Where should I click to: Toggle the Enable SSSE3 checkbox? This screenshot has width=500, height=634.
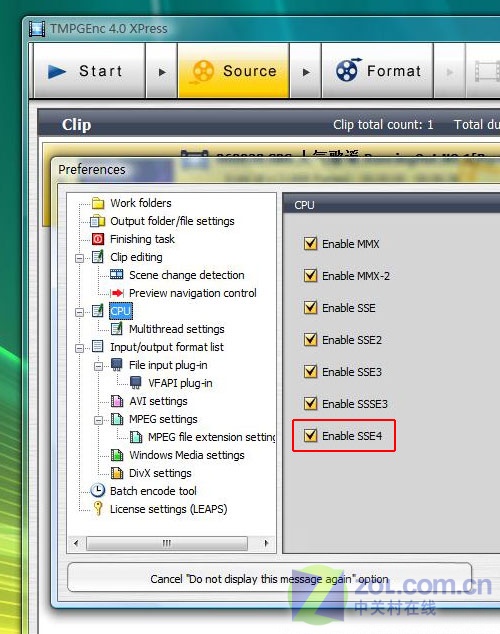click(310, 403)
